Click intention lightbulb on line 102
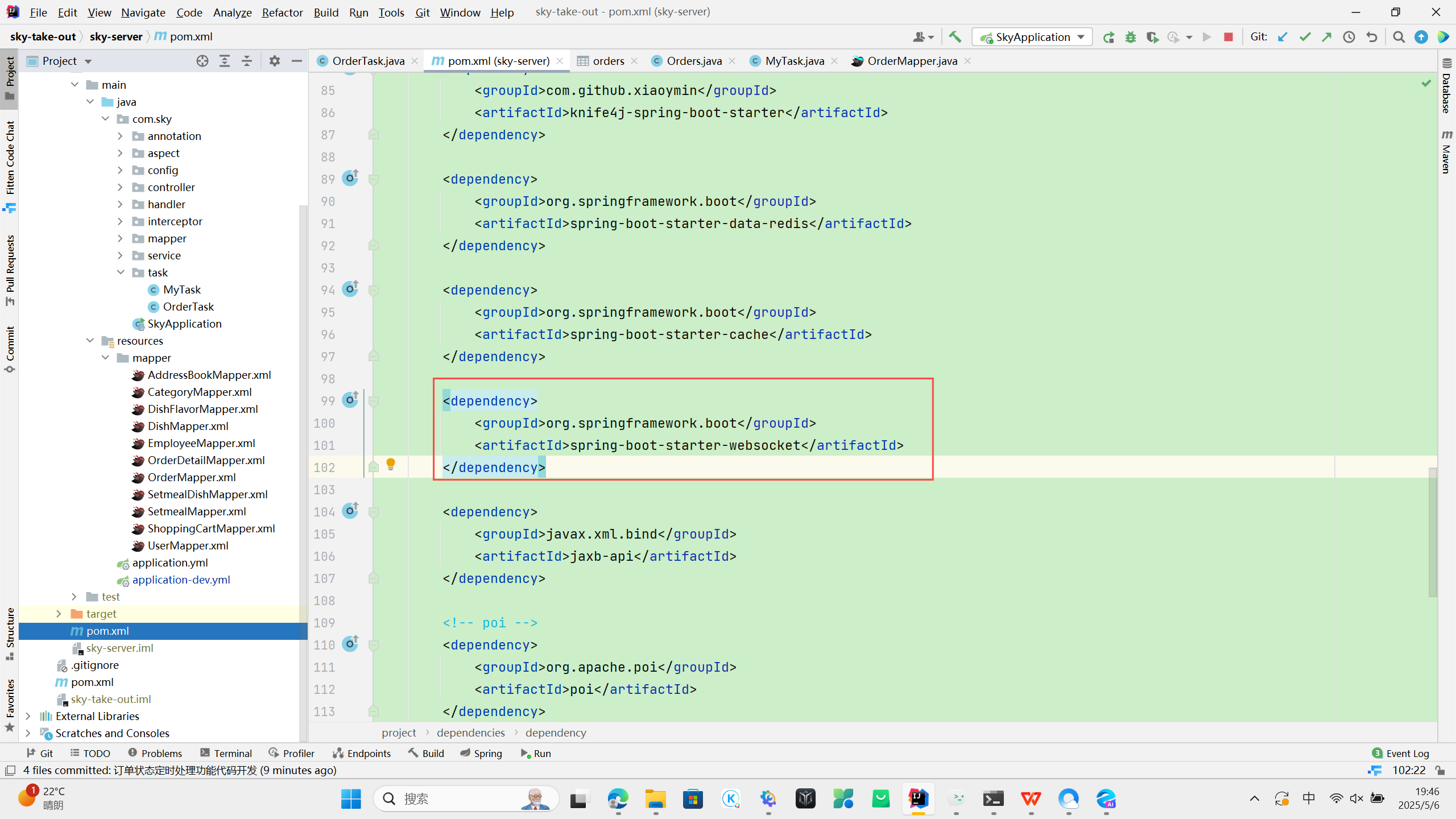This screenshot has width=1456, height=819. tap(391, 464)
